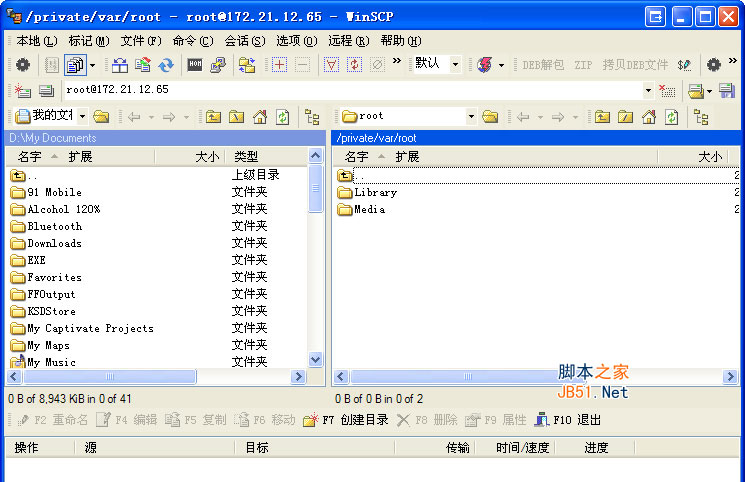Click the remote path bar /private/var/root
This screenshot has width=745, height=482.
536,138
